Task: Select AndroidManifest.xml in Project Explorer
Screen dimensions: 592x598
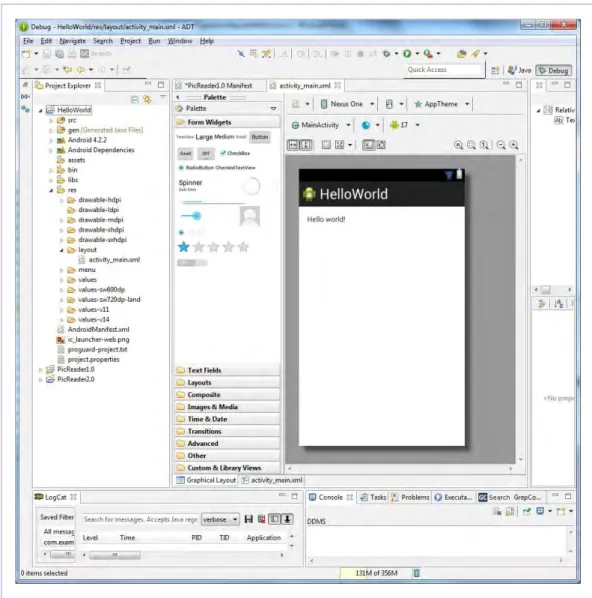Action: click(x=98, y=330)
